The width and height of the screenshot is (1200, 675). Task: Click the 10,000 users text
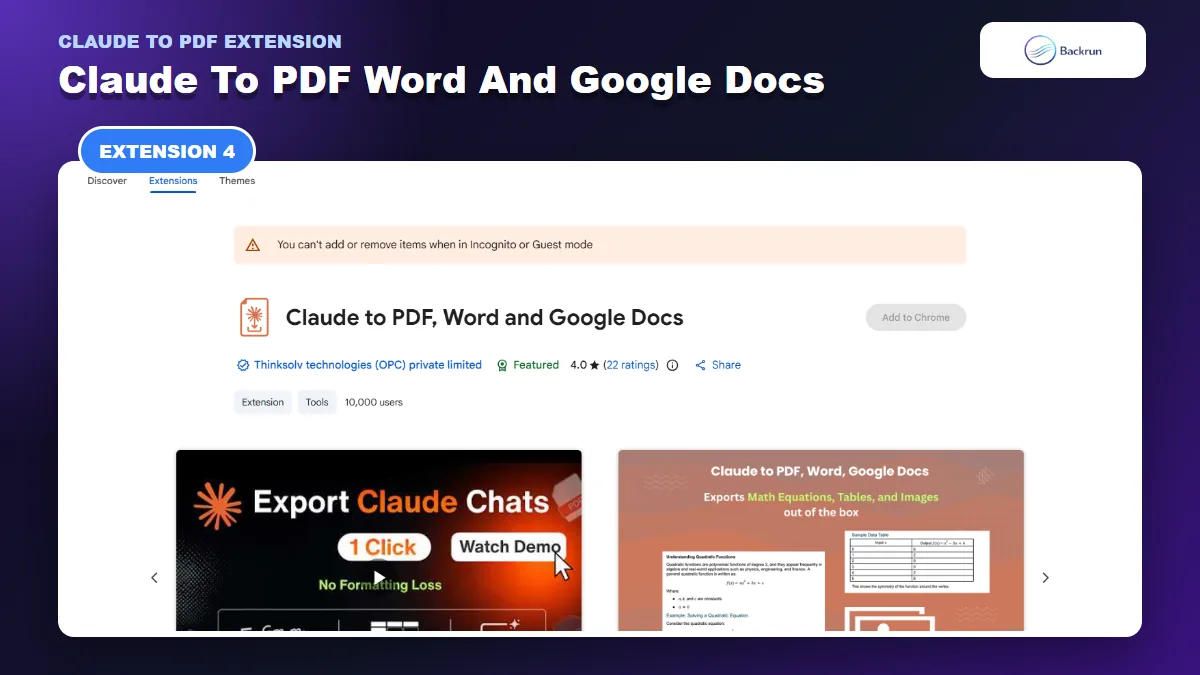[374, 402]
